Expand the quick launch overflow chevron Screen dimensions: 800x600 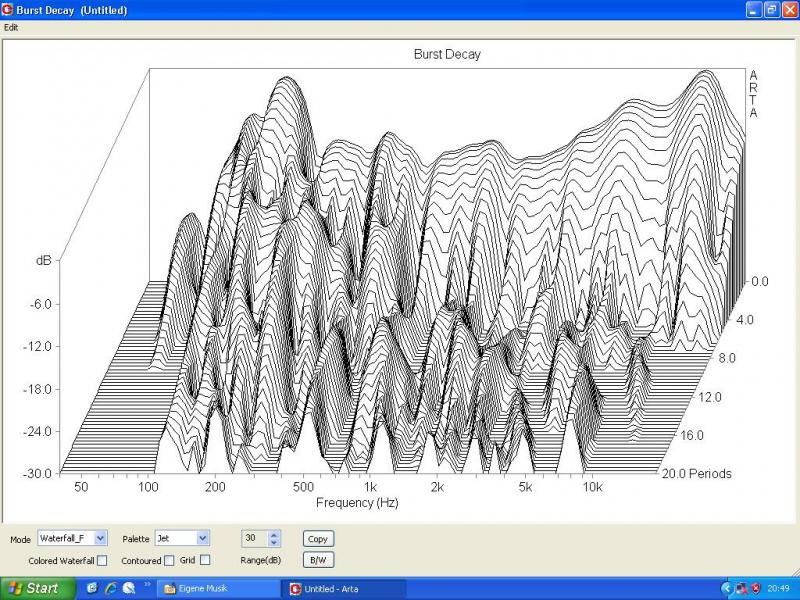[147, 584]
